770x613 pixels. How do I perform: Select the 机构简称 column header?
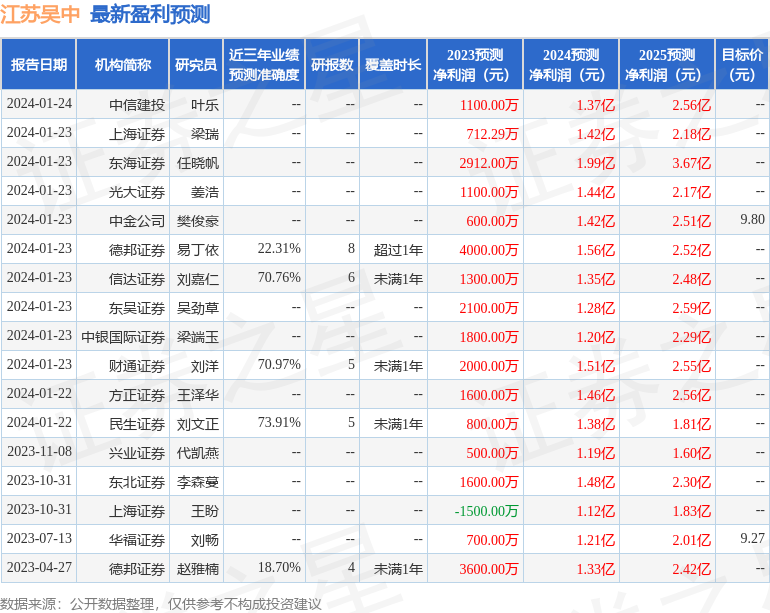pos(123,65)
